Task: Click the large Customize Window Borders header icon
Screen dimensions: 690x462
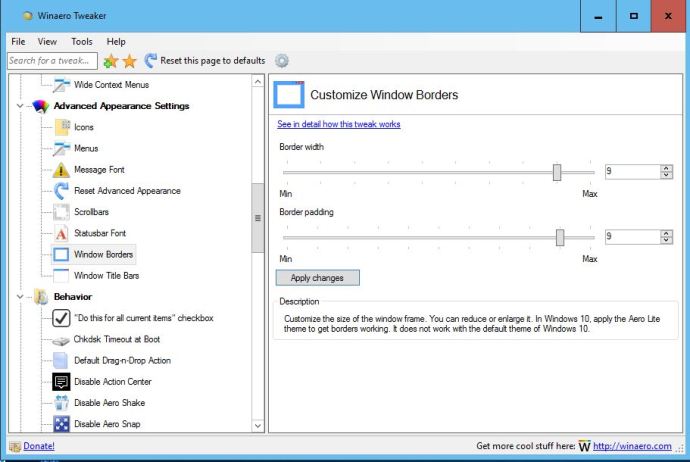Action: pos(289,95)
